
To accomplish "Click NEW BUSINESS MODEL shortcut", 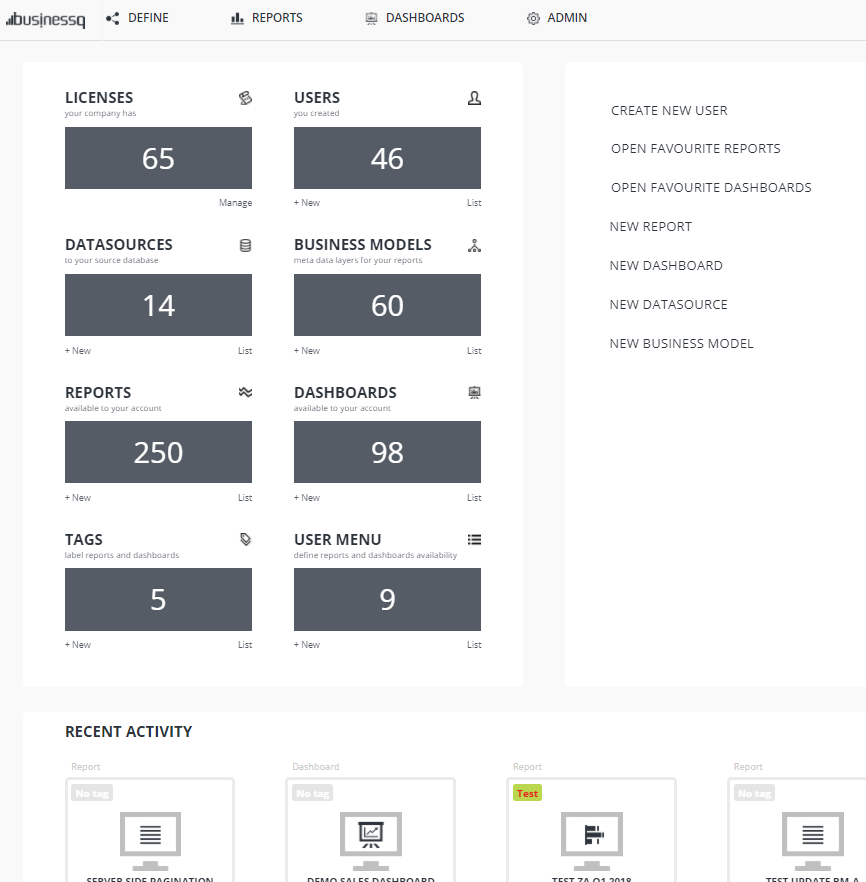I will 682,344.
